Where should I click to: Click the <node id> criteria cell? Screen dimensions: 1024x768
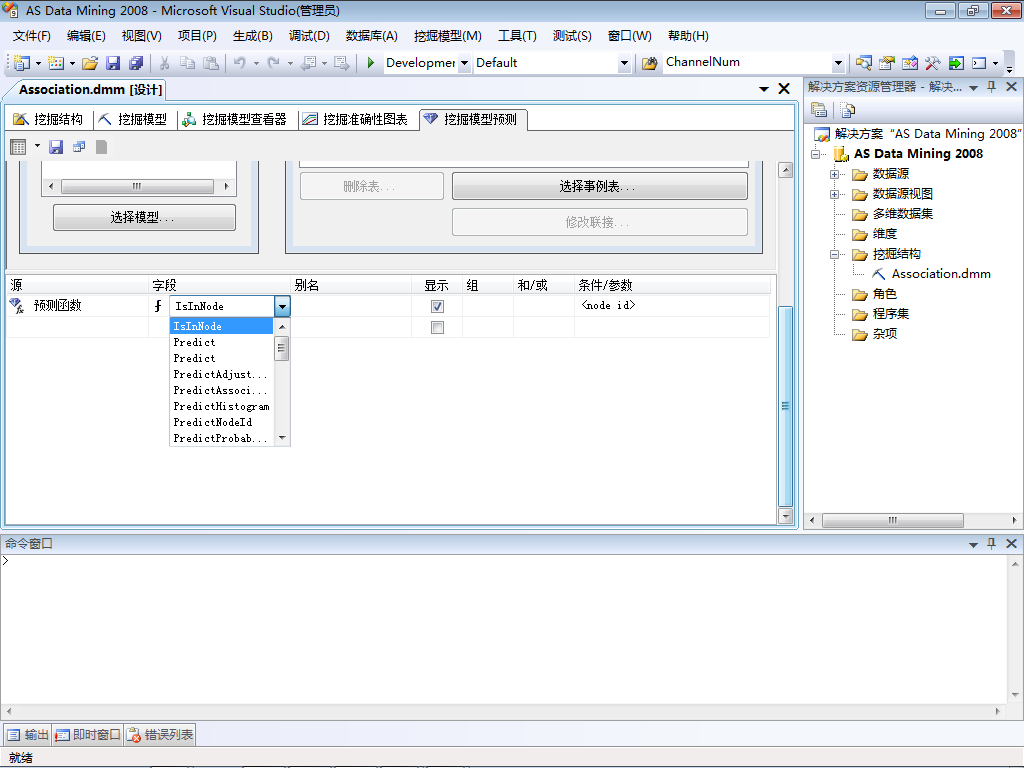[671, 306]
